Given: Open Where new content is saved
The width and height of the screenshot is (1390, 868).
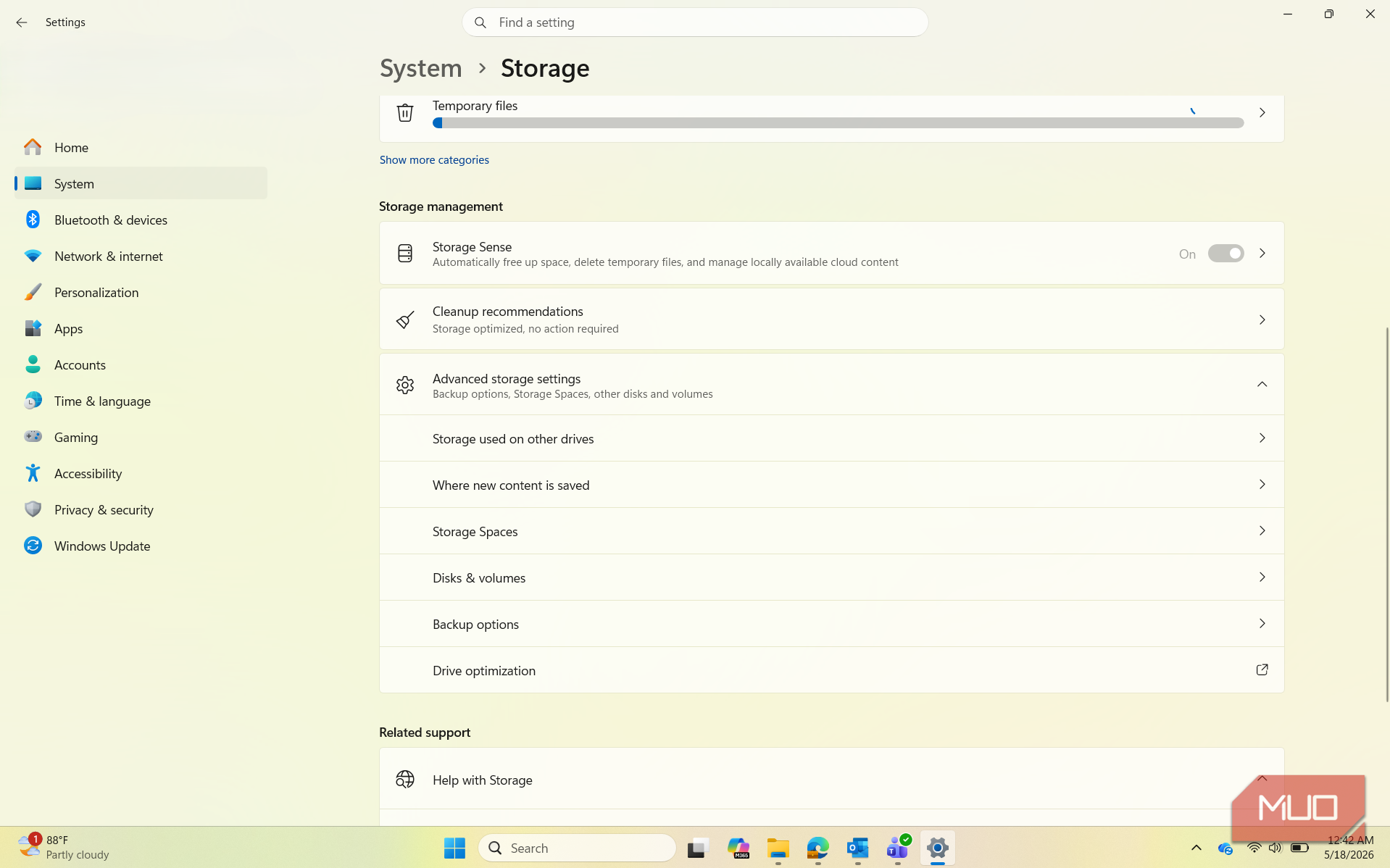Looking at the screenshot, I should point(831,485).
